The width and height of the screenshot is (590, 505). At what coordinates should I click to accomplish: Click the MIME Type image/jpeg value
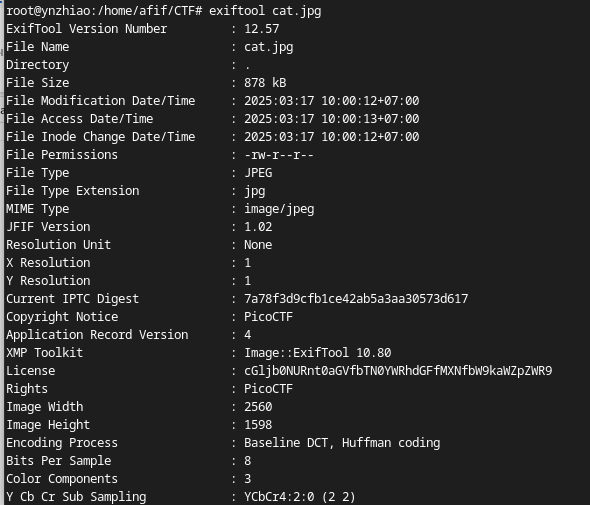[x=279, y=209]
